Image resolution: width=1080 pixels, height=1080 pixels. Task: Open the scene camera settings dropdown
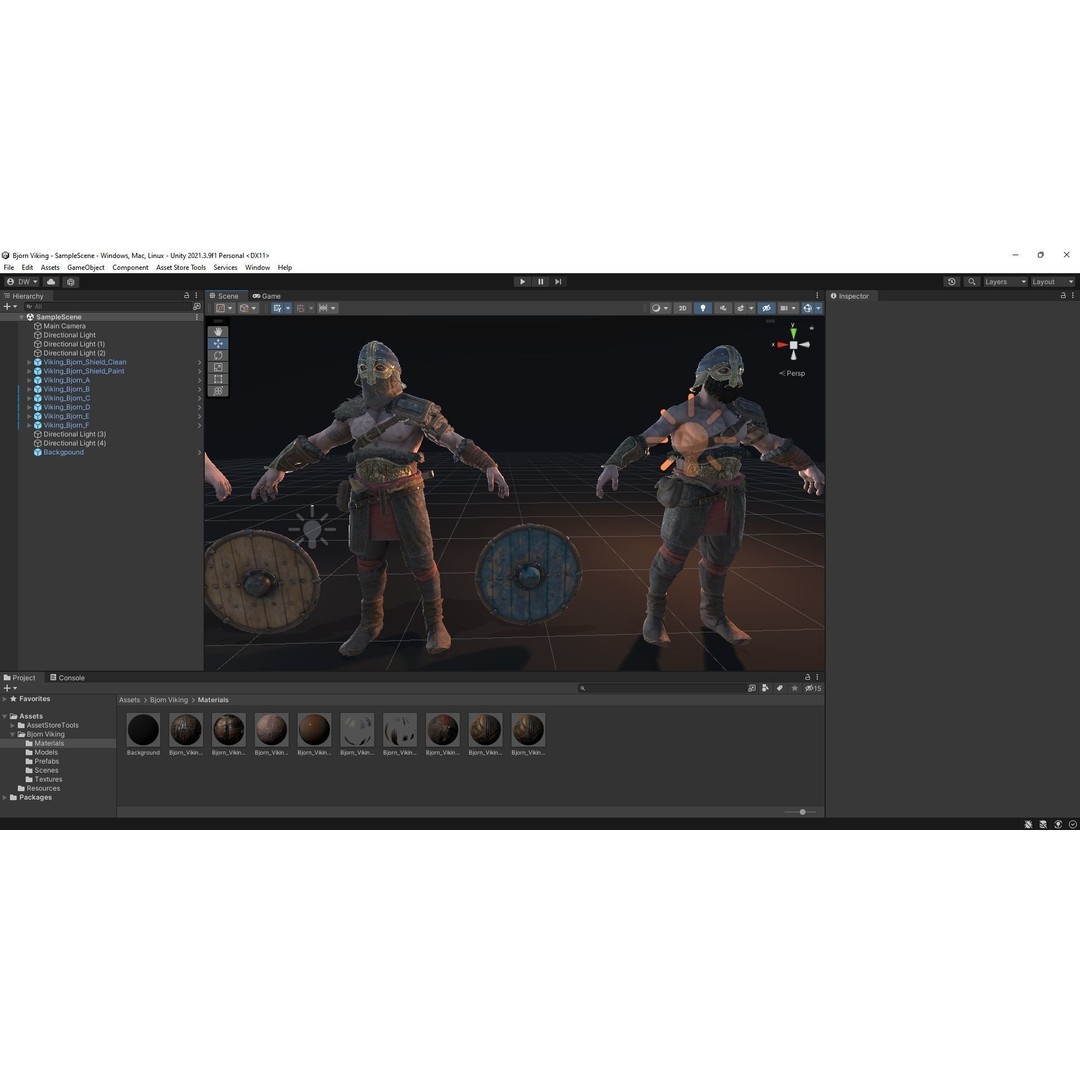tap(787, 309)
